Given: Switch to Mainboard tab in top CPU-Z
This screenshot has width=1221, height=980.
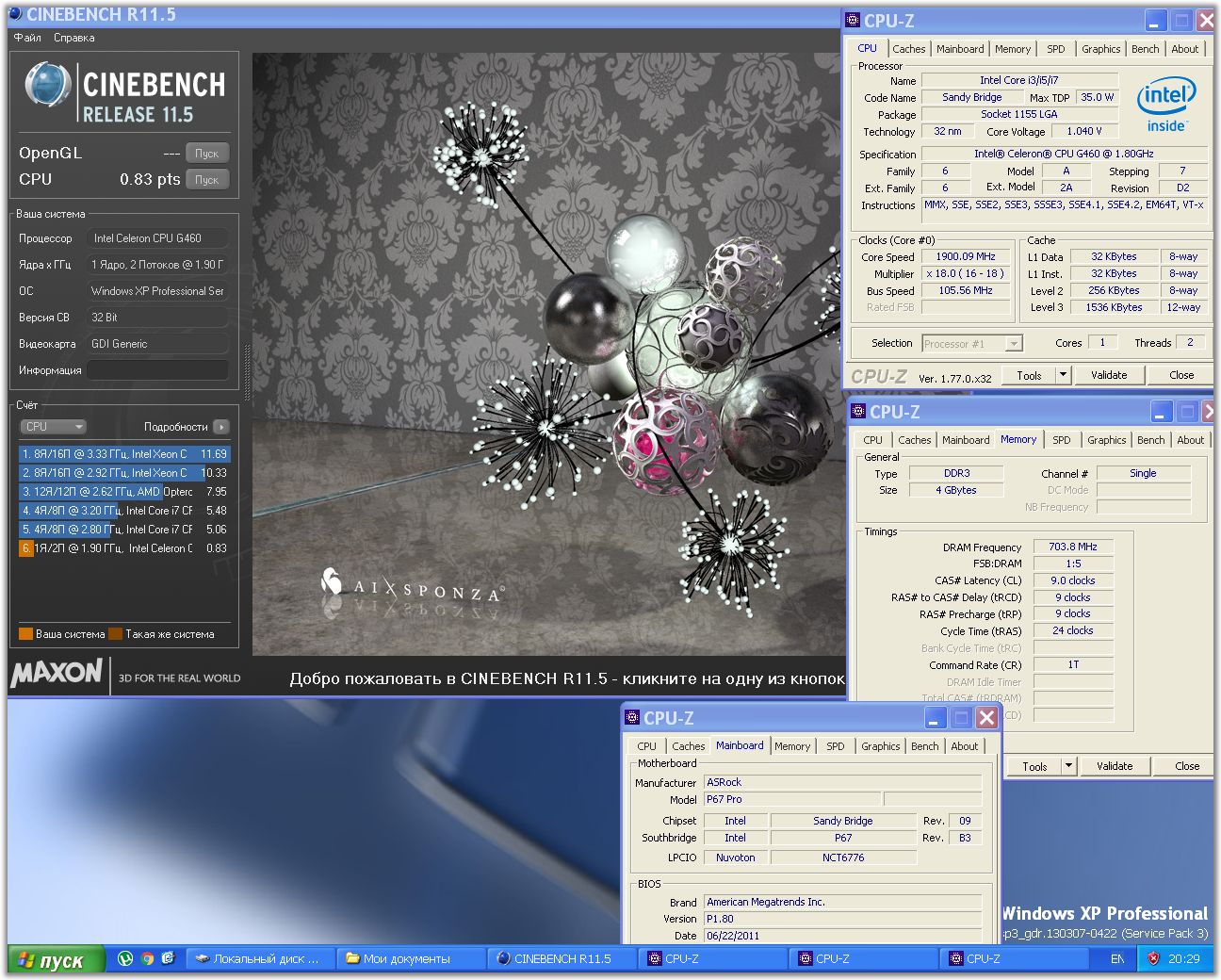Looking at the screenshot, I should point(960,49).
